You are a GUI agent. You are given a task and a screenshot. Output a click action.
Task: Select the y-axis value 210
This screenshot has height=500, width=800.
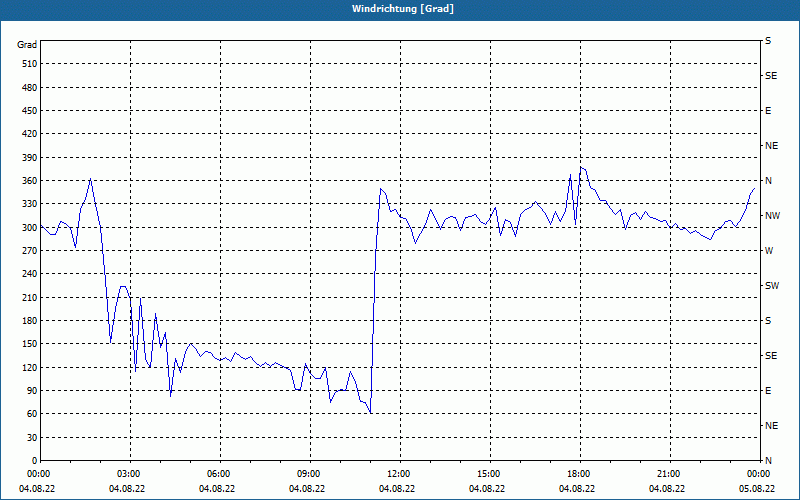click(x=30, y=297)
